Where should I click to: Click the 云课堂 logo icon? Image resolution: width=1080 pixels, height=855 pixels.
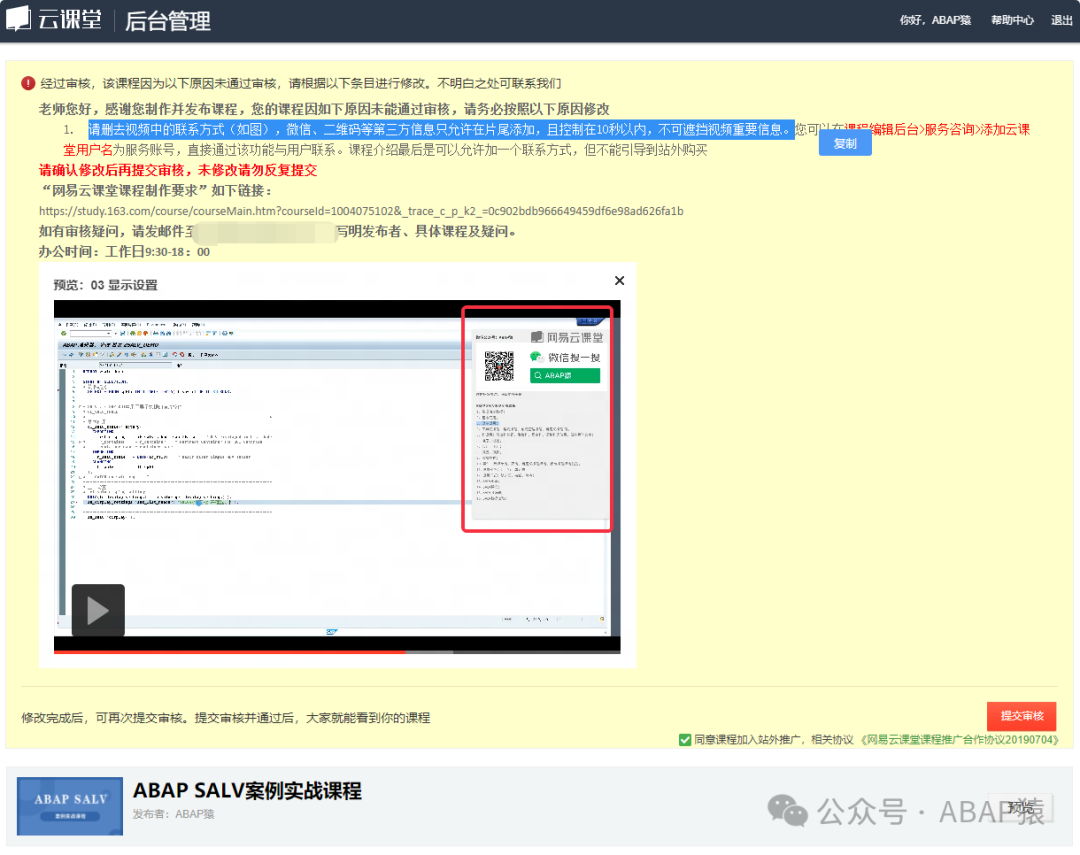pyautogui.click(x=19, y=18)
